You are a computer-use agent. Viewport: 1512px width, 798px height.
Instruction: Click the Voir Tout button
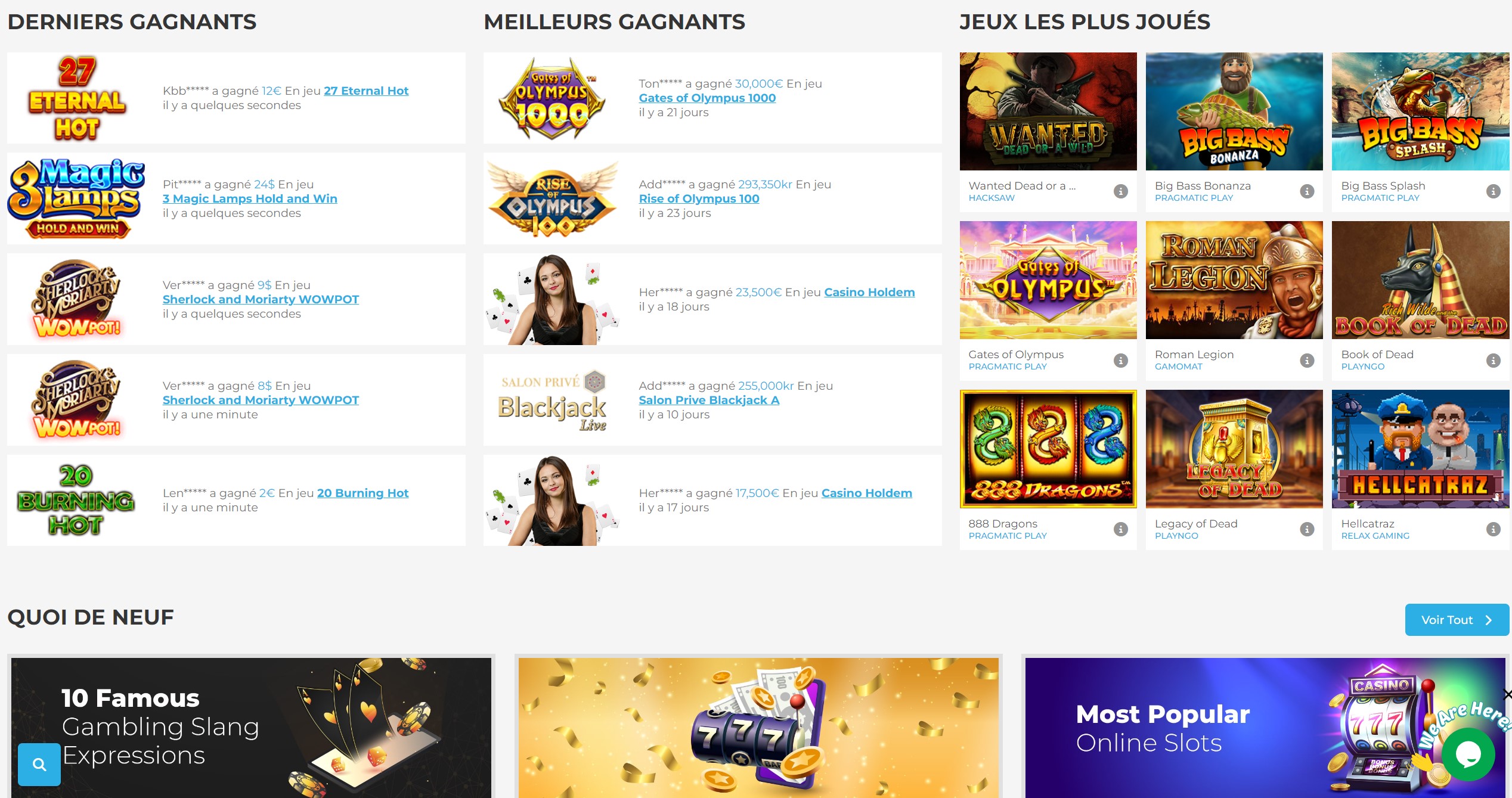coord(1457,620)
